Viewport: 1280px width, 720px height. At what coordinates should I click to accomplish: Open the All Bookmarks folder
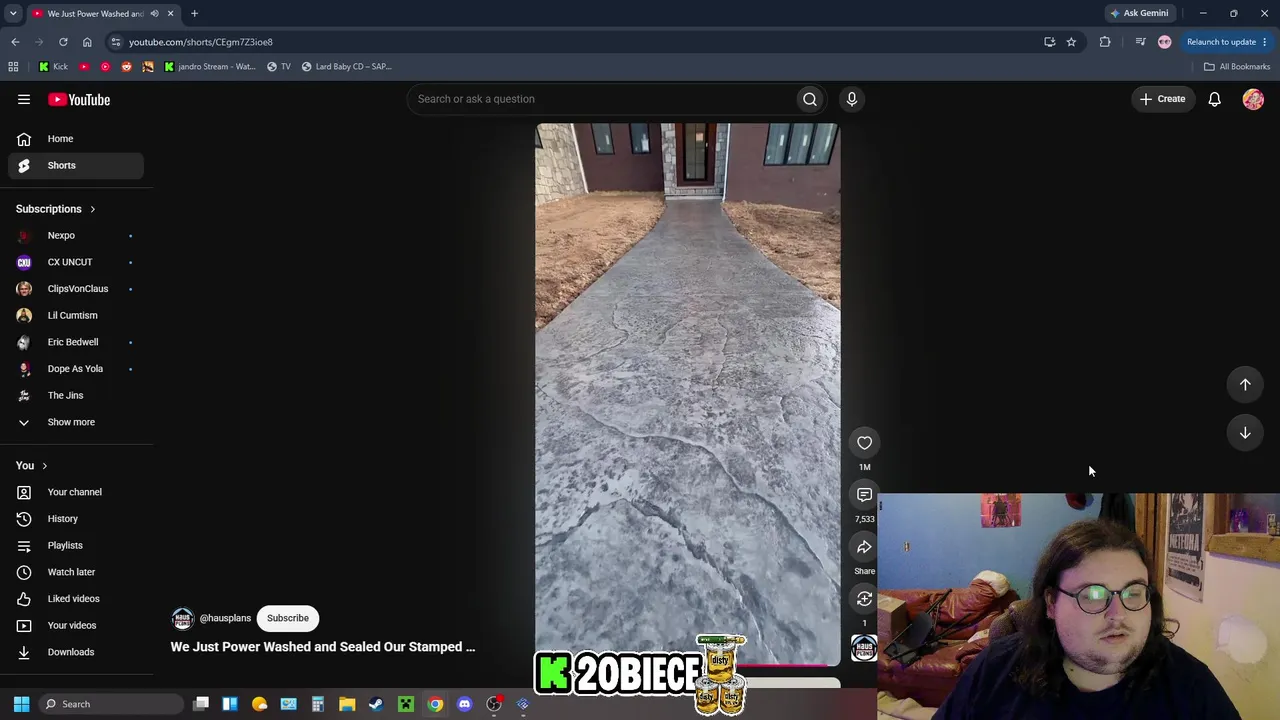point(1237,67)
